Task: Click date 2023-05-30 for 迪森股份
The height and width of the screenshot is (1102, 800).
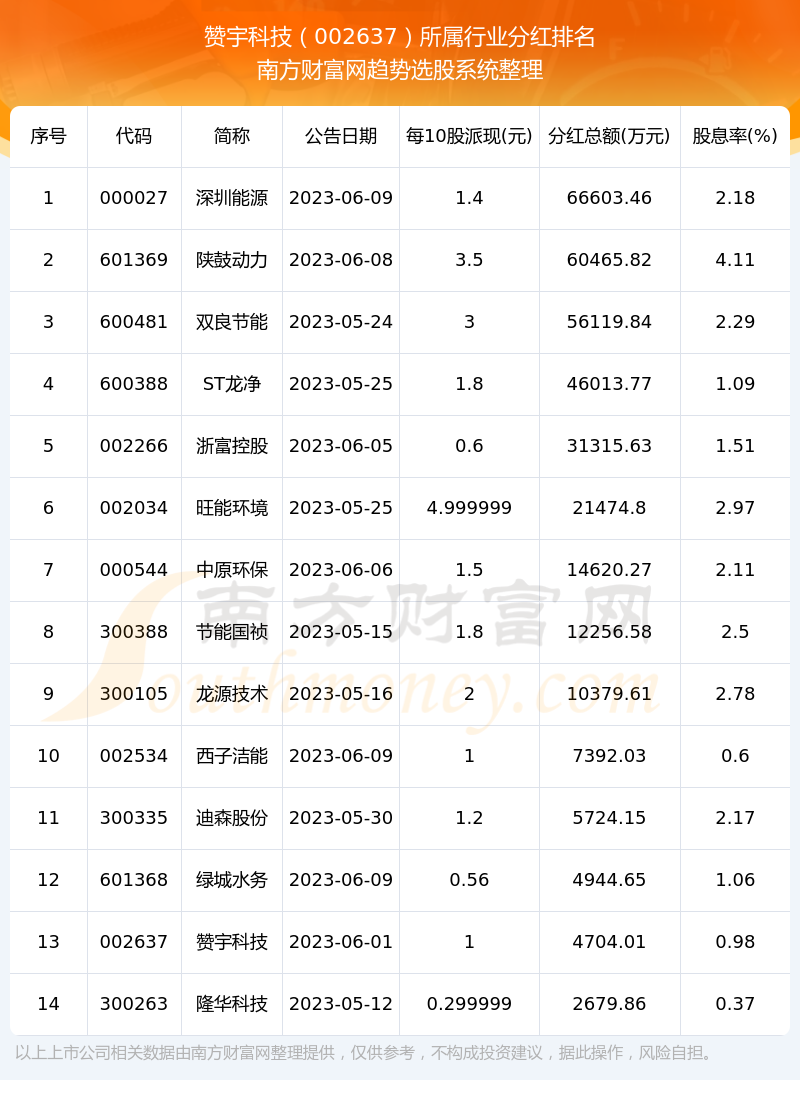Action: click(x=341, y=818)
